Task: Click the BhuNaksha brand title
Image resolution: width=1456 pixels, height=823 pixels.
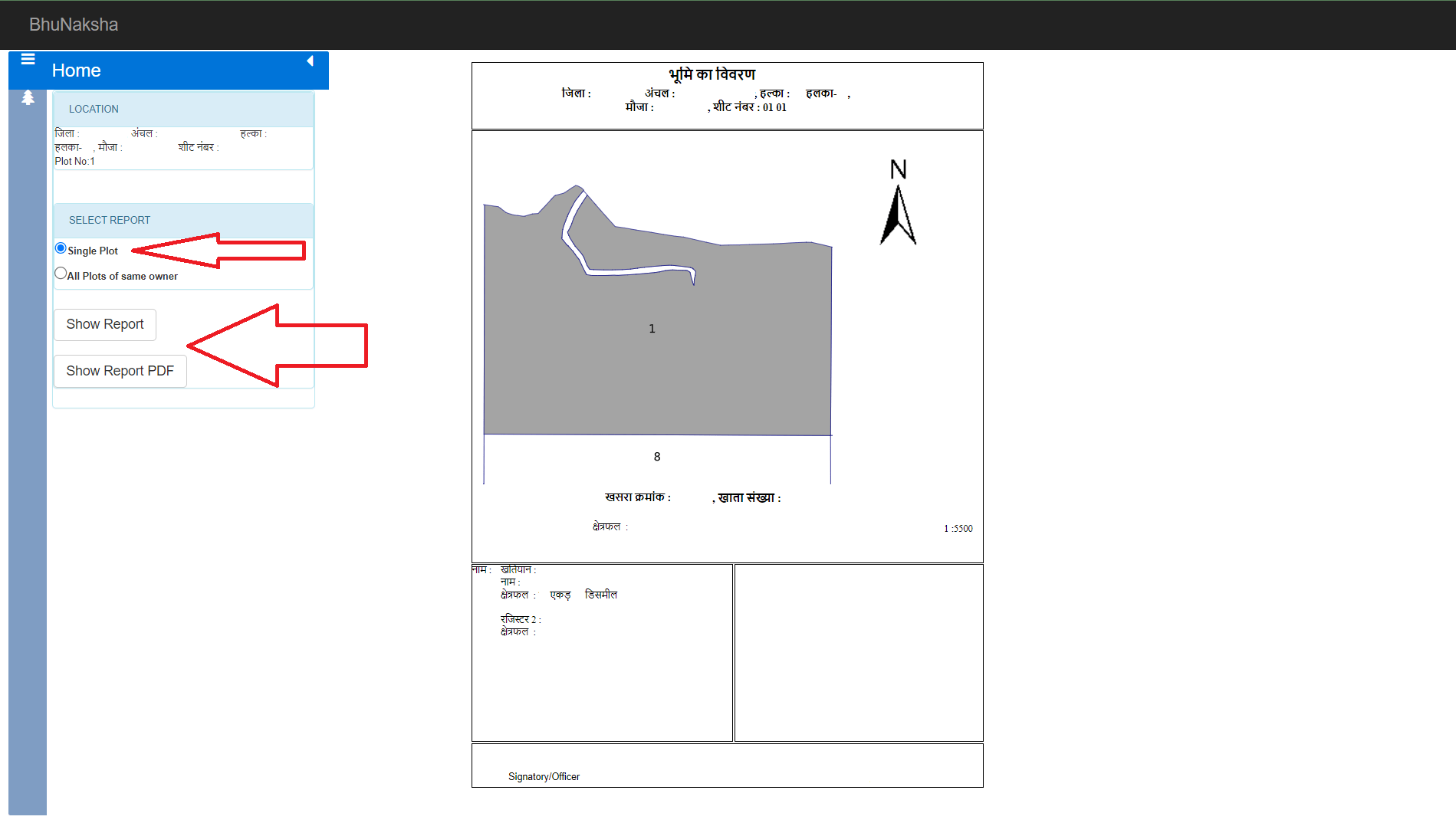Action: pos(74,25)
